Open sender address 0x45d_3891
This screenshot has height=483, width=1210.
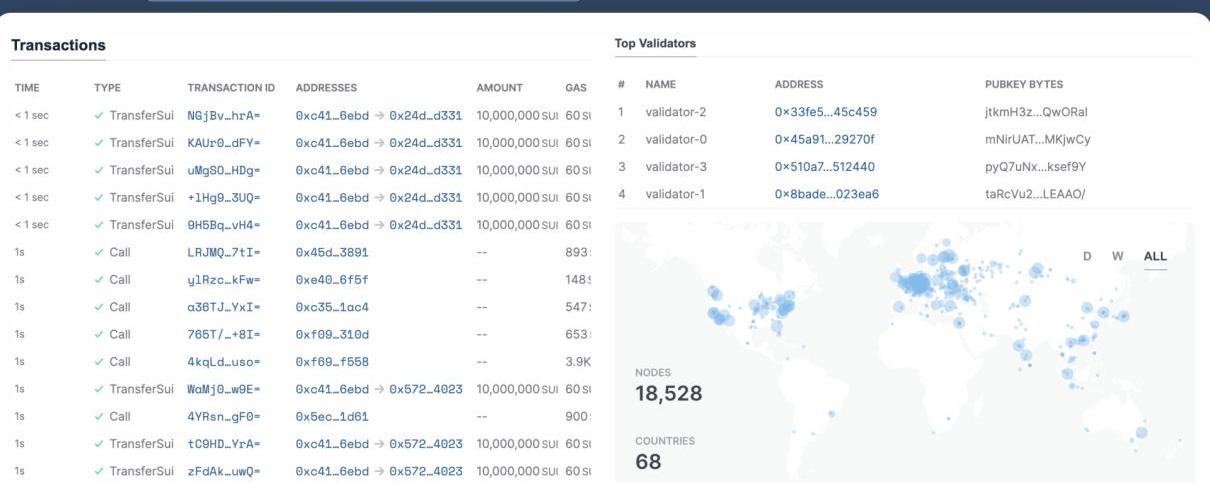(332, 252)
